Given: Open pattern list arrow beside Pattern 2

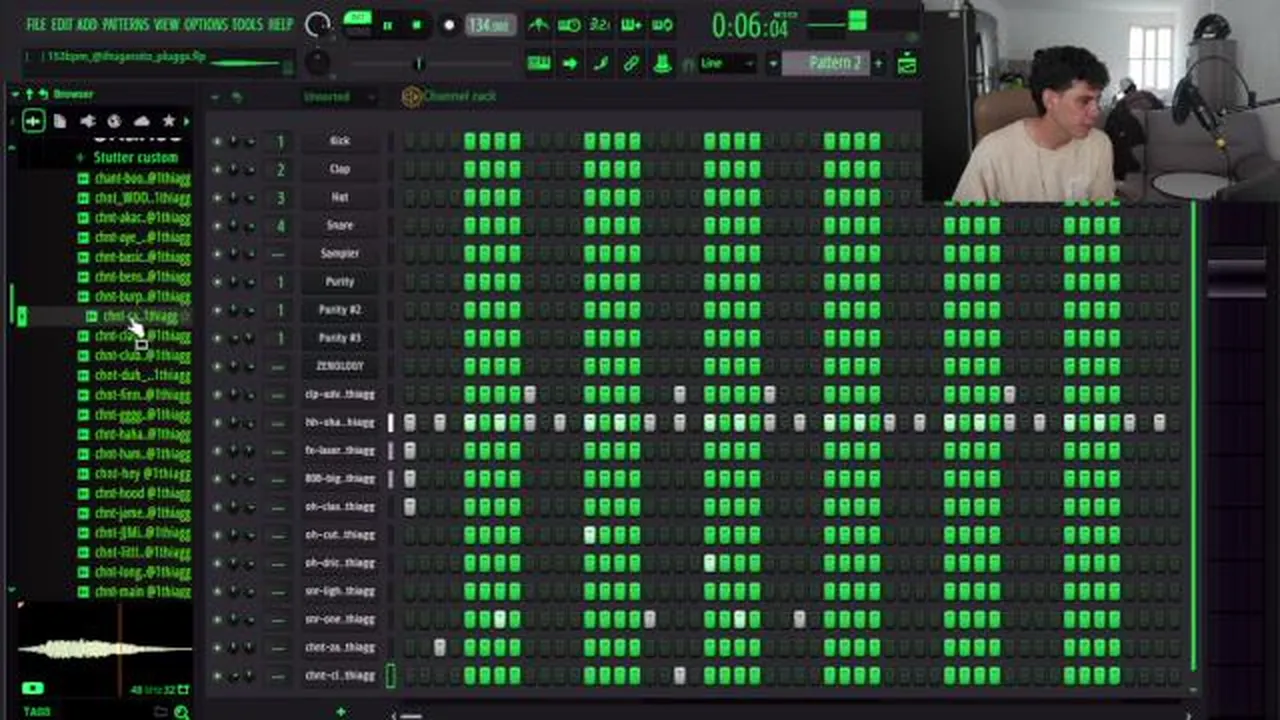Looking at the screenshot, I should point(773,64).
